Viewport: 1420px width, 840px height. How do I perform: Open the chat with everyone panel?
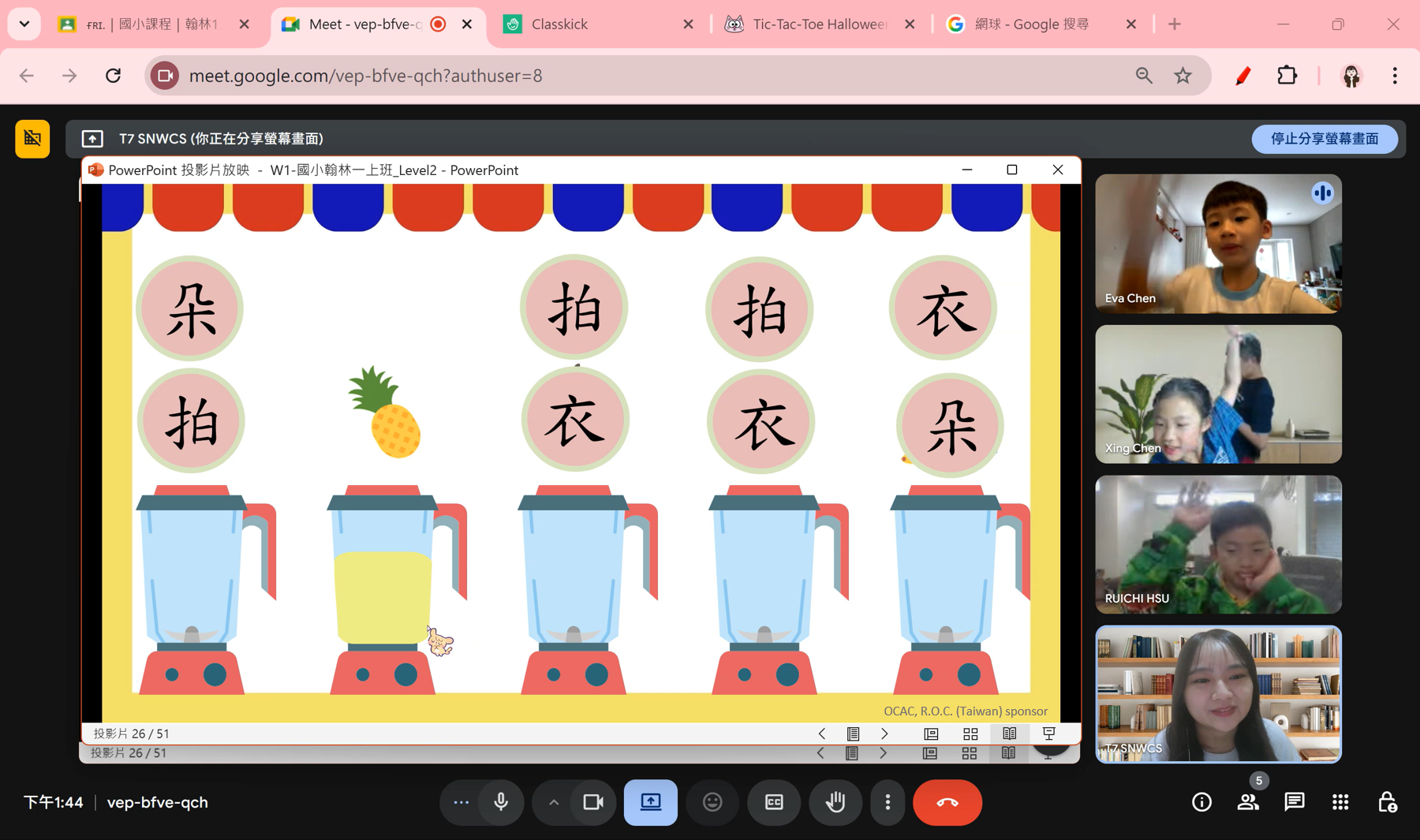pyautogui.click(x=1295, y=802)
